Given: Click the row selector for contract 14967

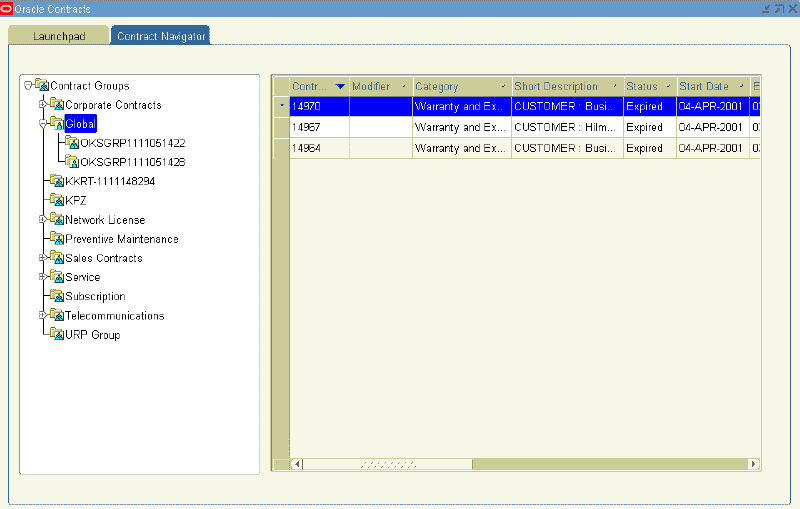Looking at the screenshot, I should pos(282,127).
